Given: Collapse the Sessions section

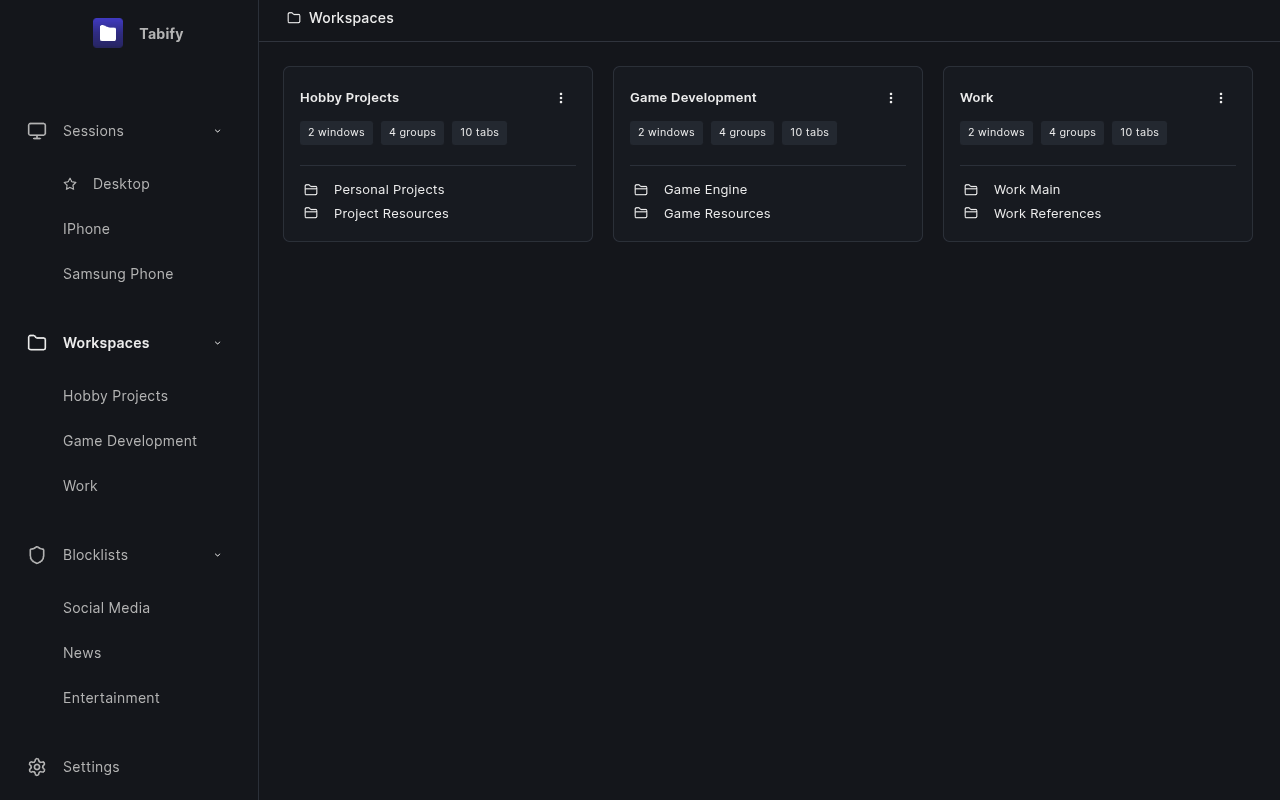Looking at the screenshot, I should pyautogui.click(x=217, y=130).
